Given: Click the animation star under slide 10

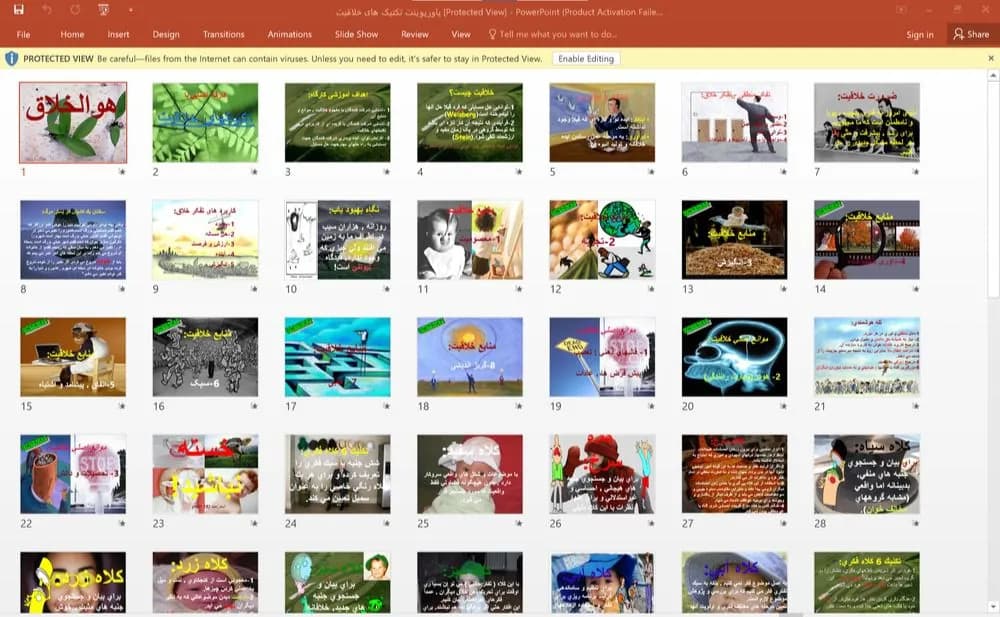Looking at the screenshot, I should pyautogui.click(x=386, y=289).
